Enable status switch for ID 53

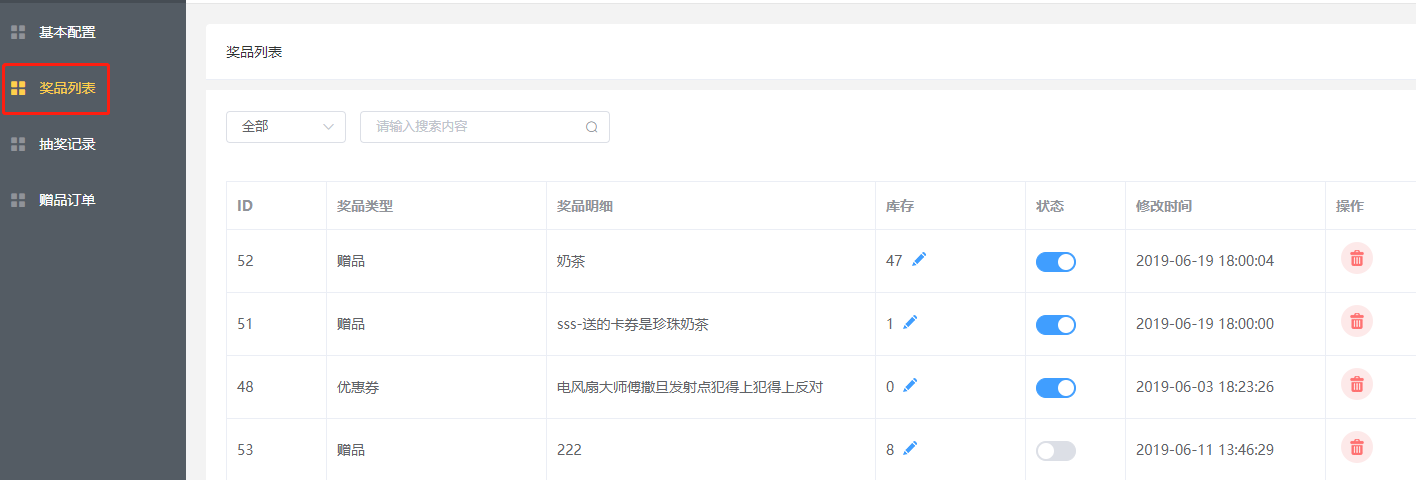click(x=1056, y=451)
